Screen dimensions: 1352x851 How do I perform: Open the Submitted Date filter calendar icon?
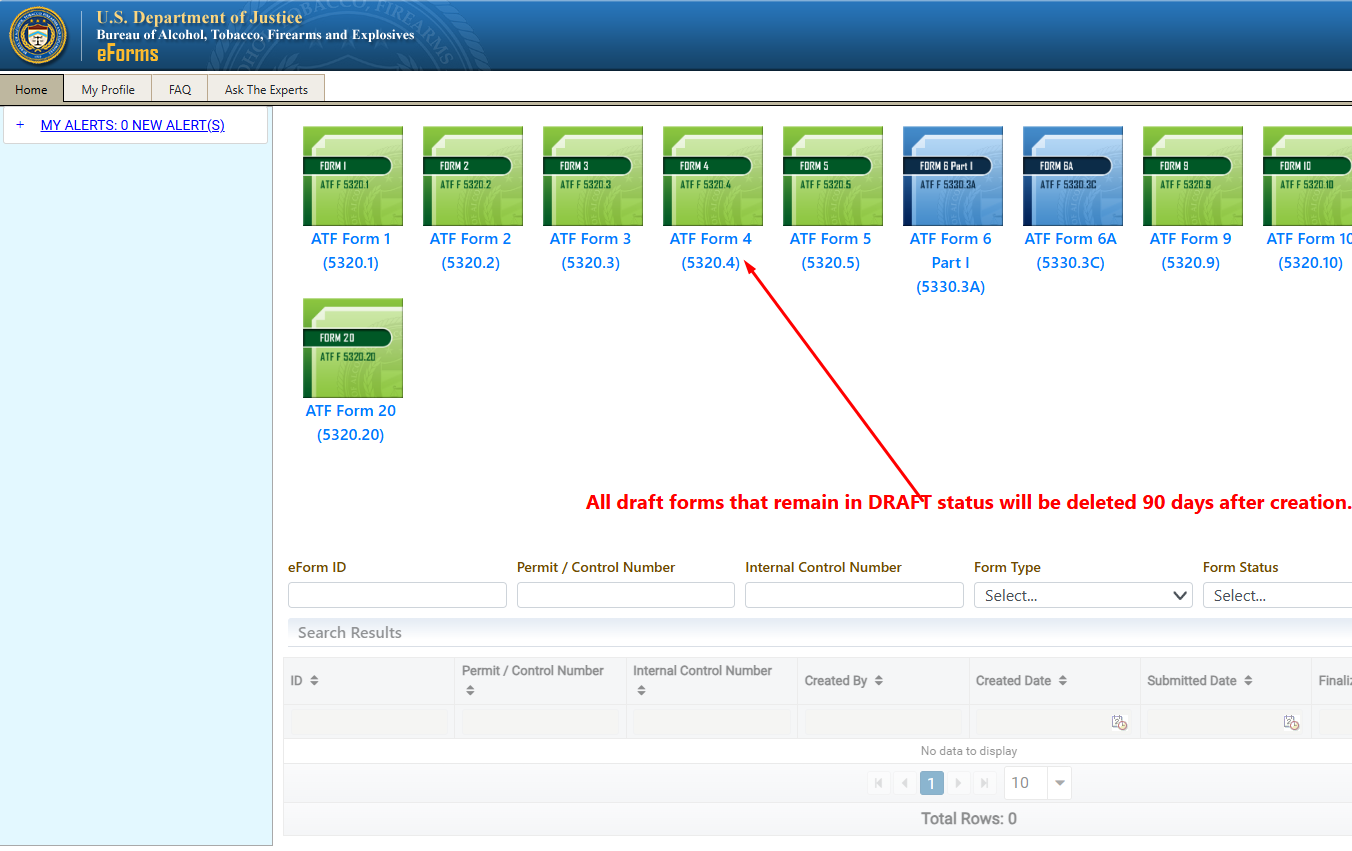tap(1290, 722)
